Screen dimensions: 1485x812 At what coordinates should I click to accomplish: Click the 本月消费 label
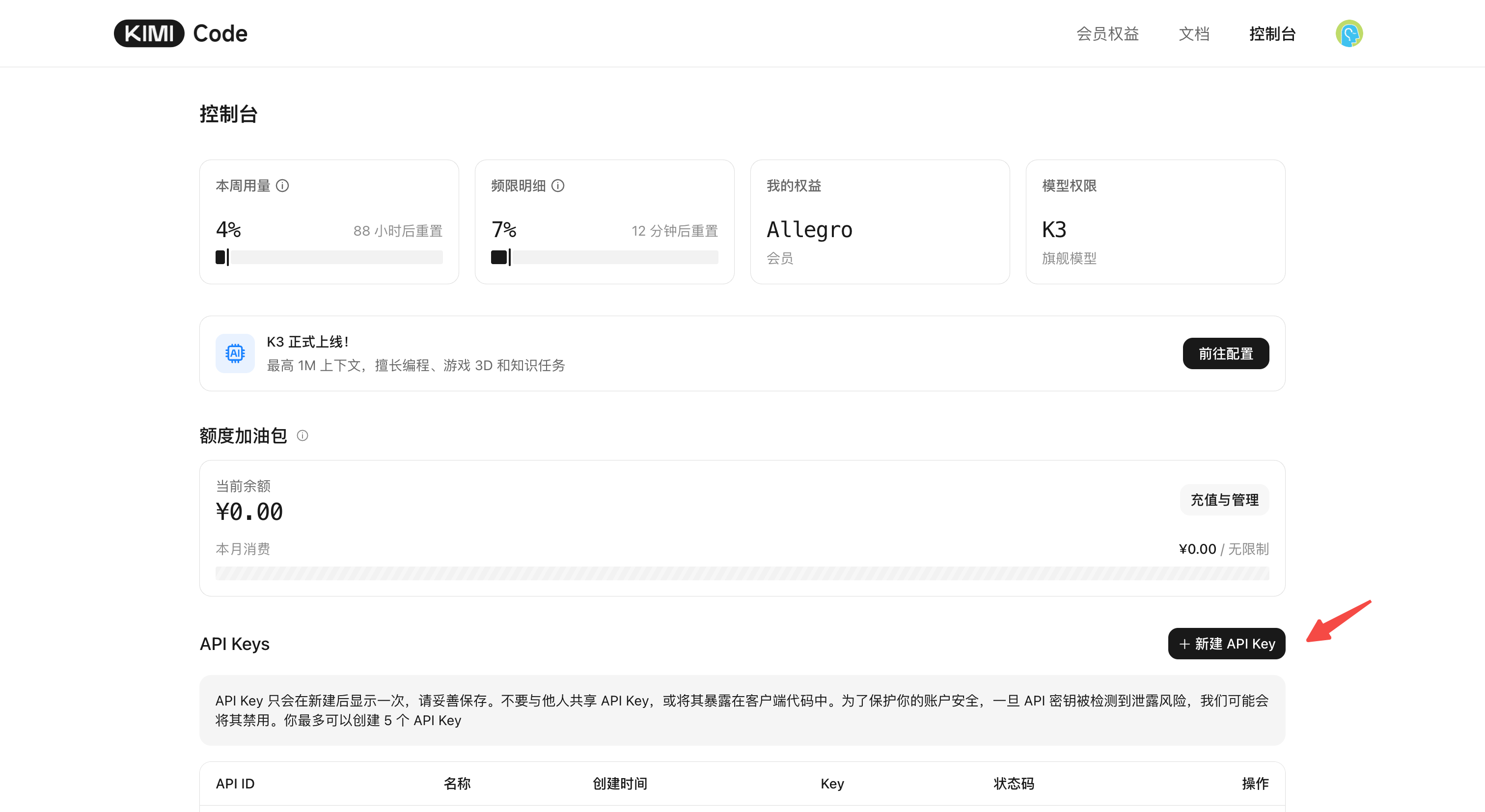point(243,549)
